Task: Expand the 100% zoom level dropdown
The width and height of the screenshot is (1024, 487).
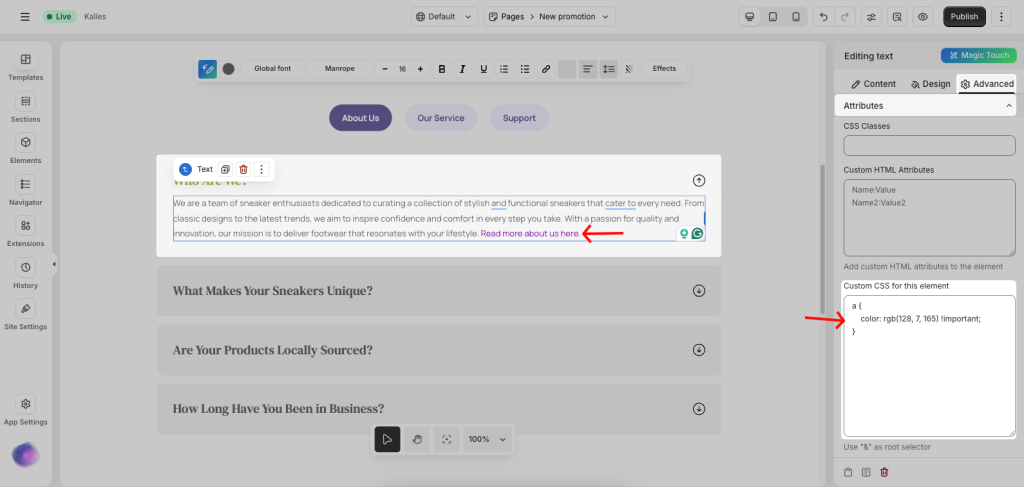Action: (x=487, y=439)
